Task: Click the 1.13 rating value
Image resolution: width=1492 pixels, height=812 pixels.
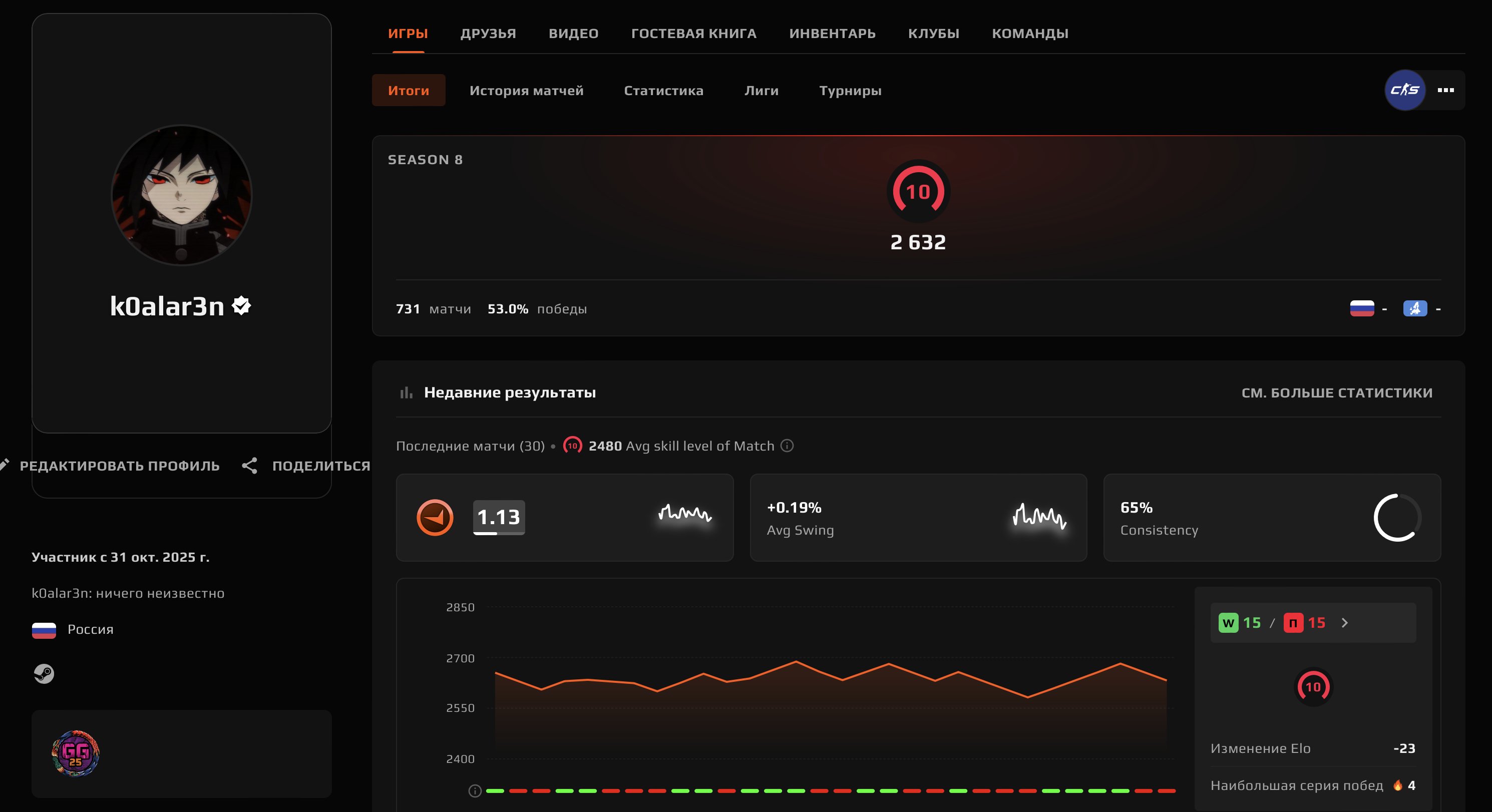Action: [x=499, y=517]
